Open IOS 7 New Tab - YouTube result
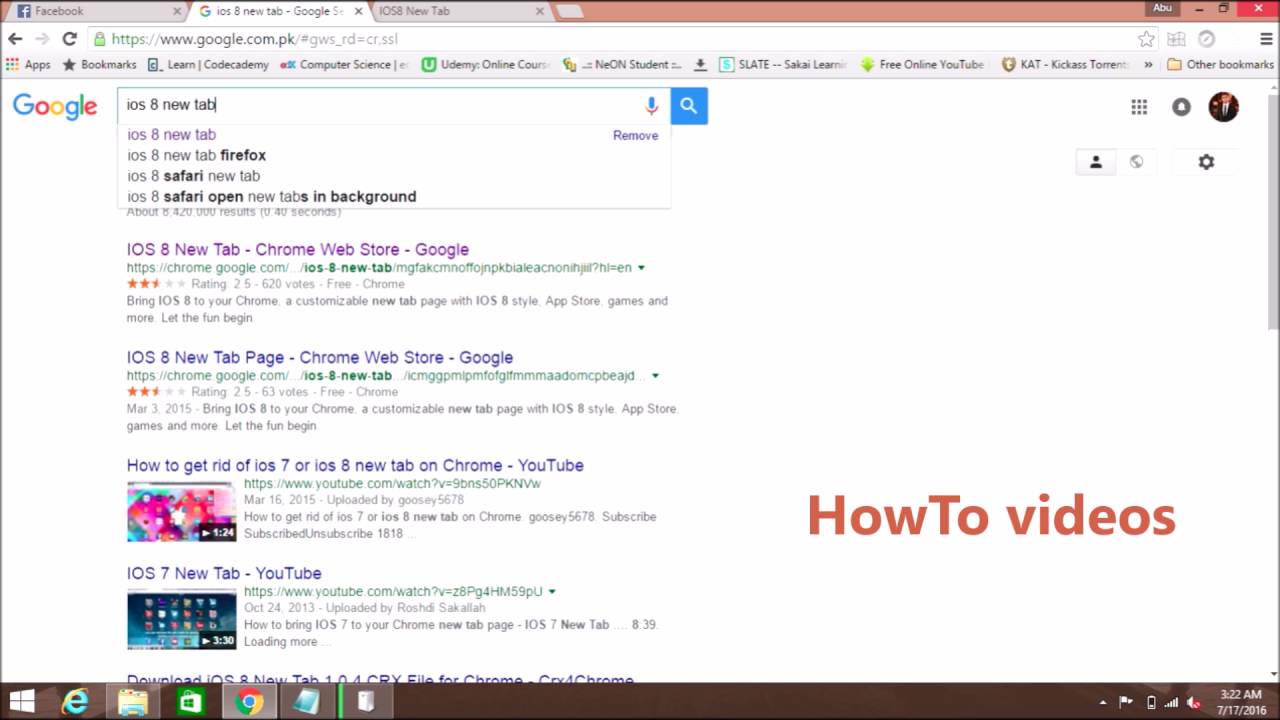This screenshot has height=720, width=1280. [224, 574]
